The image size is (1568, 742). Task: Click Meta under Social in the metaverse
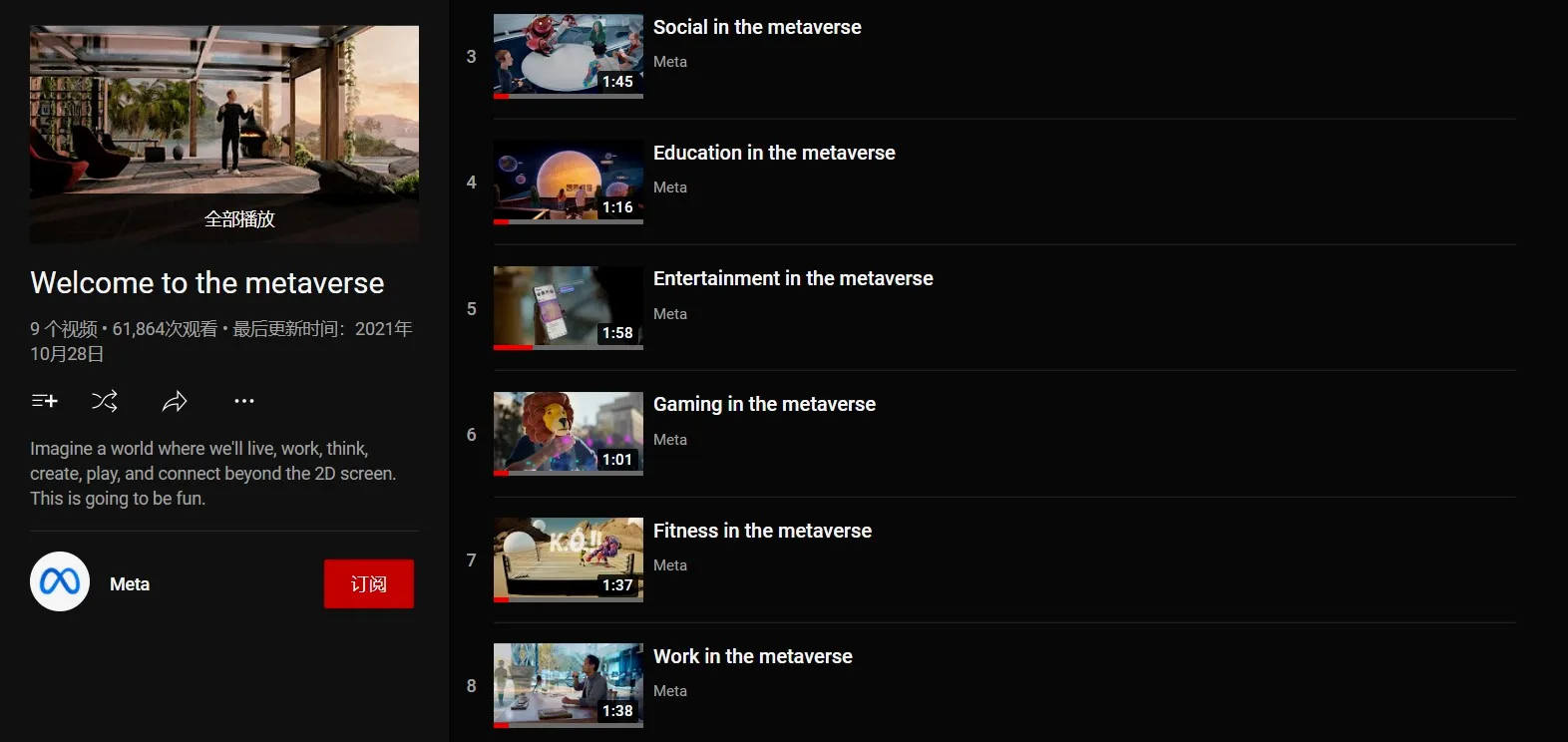click(x=670, y=62)
